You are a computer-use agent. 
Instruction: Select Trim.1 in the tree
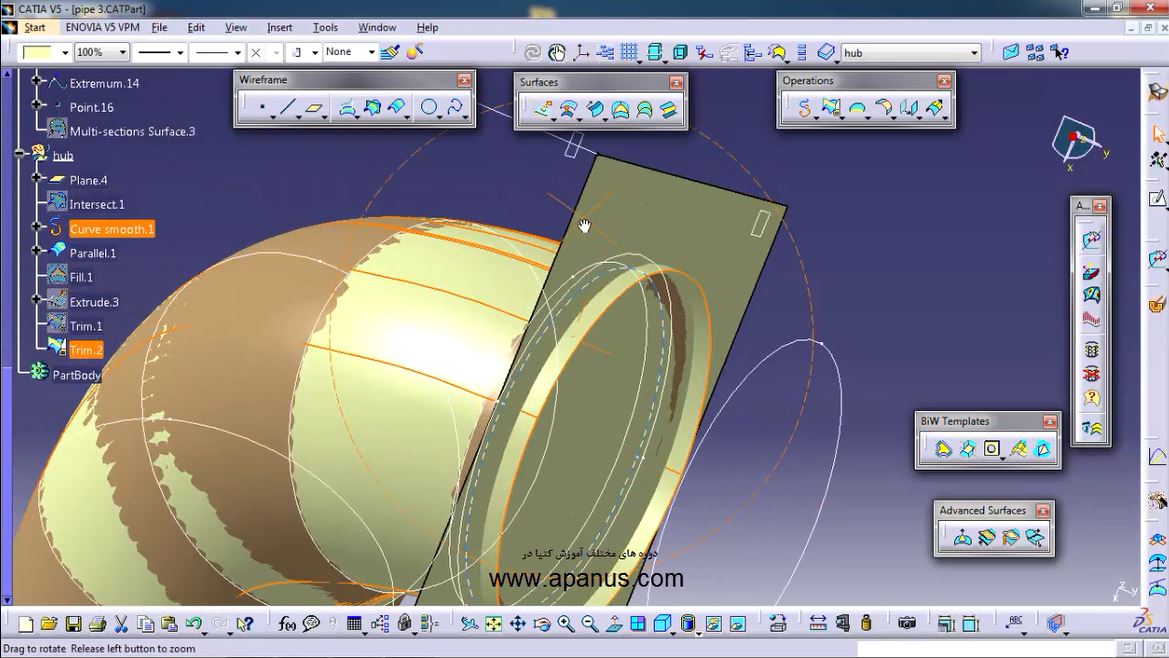86,326
